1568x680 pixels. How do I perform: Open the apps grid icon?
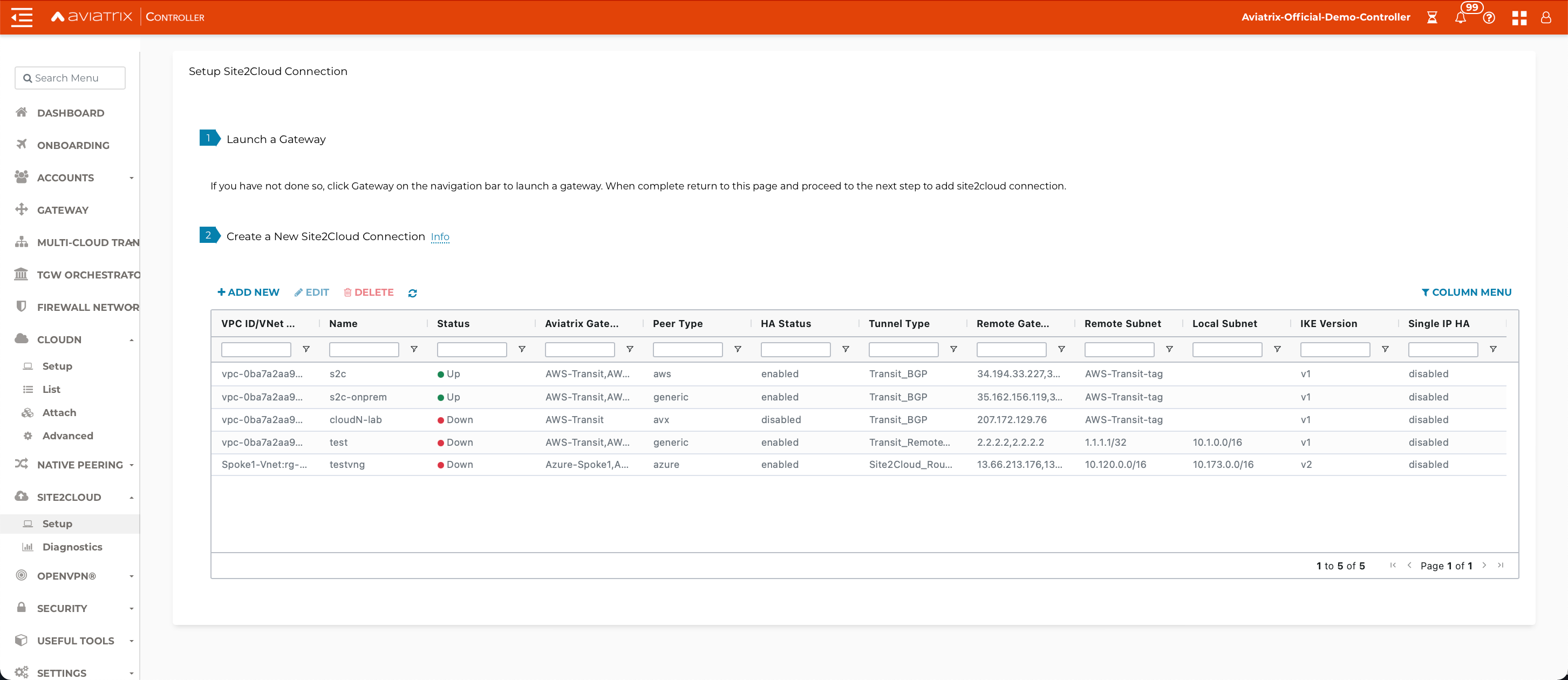click(x=1519, y=18)
